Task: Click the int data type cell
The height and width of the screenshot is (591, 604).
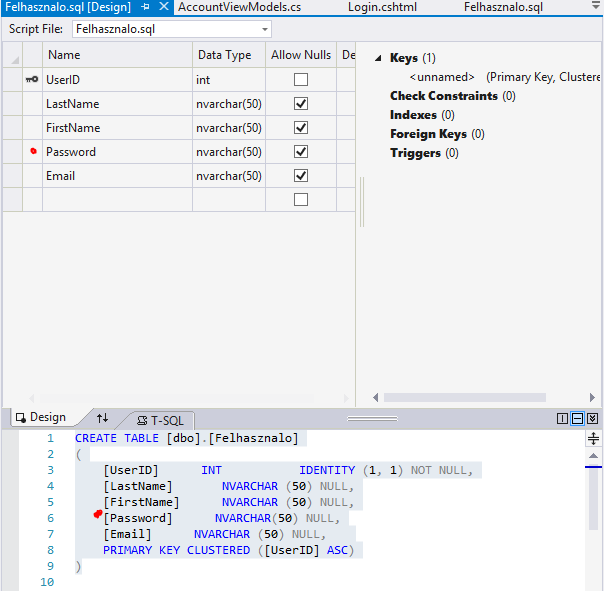Action: [x=229, y=80]
